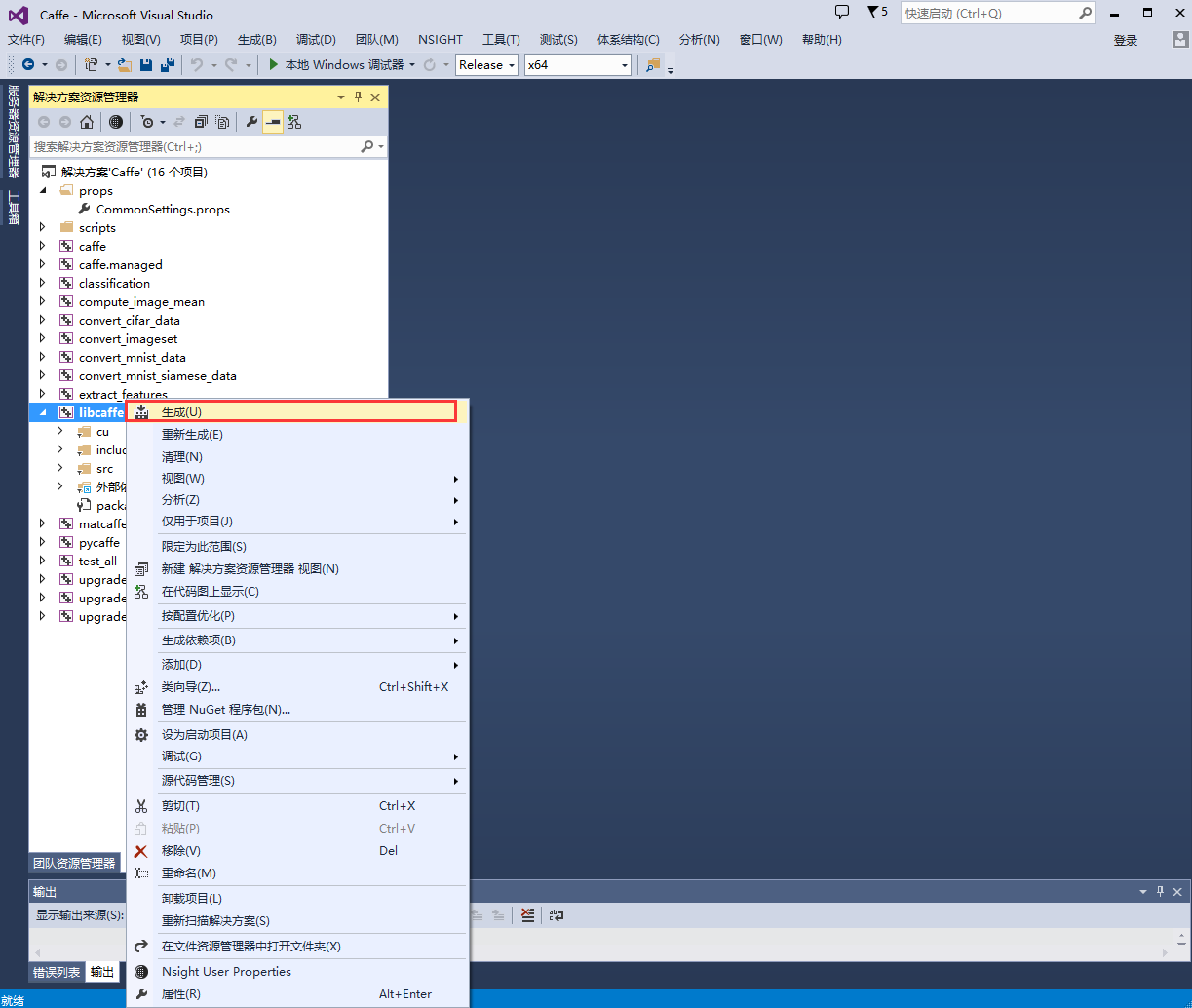This screenshot has height=1008, width=1192.
Task: Toggle auto-hide pin on Solution Explorer
Action: (x=358, y=97)
